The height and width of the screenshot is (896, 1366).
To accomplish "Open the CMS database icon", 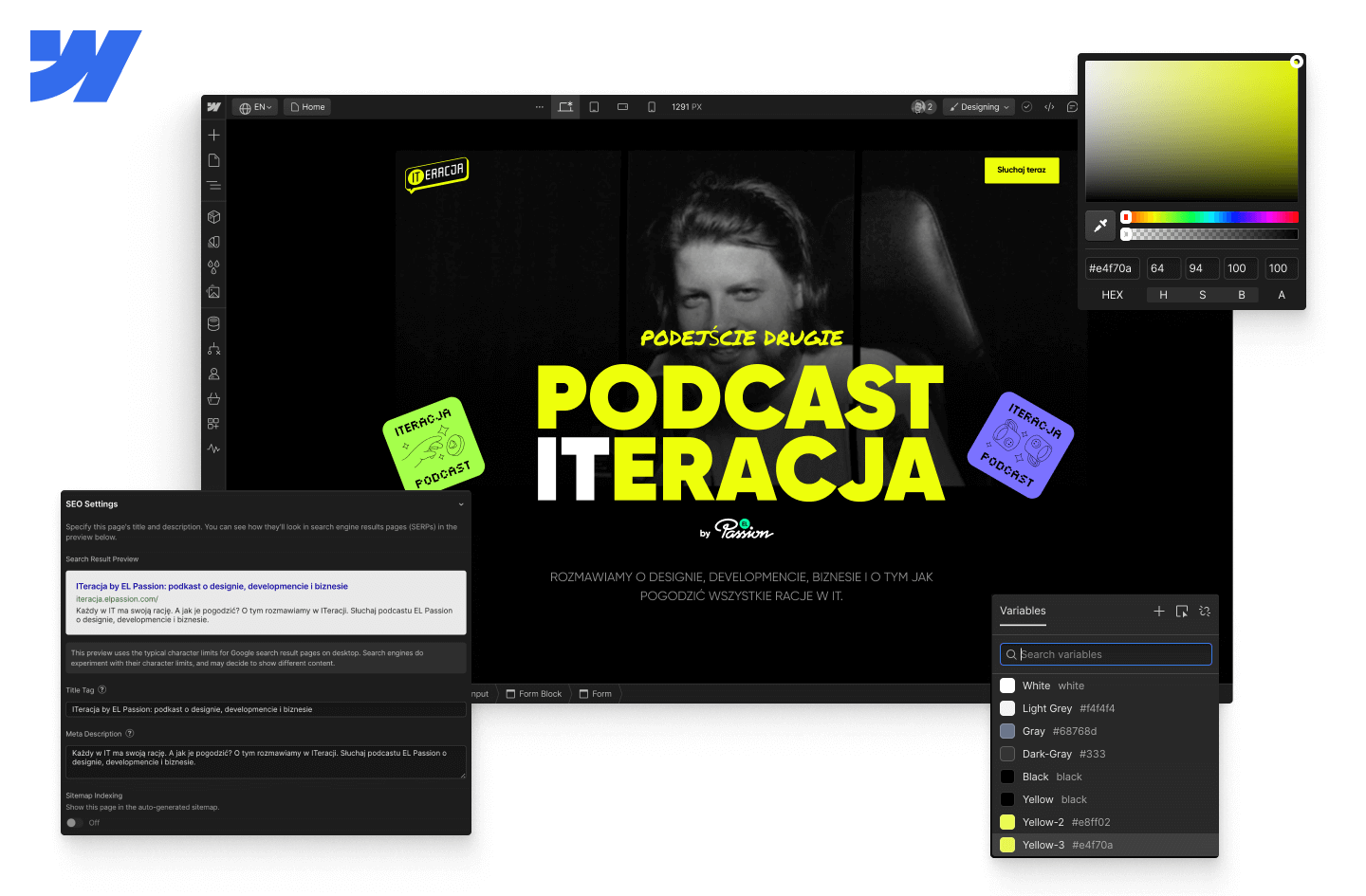I will [x=213, y=324].
